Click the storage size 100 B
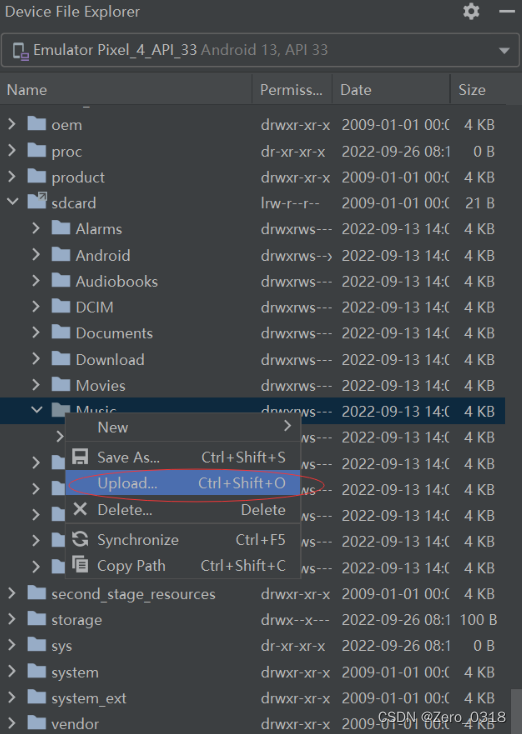 tap(478, 619)
